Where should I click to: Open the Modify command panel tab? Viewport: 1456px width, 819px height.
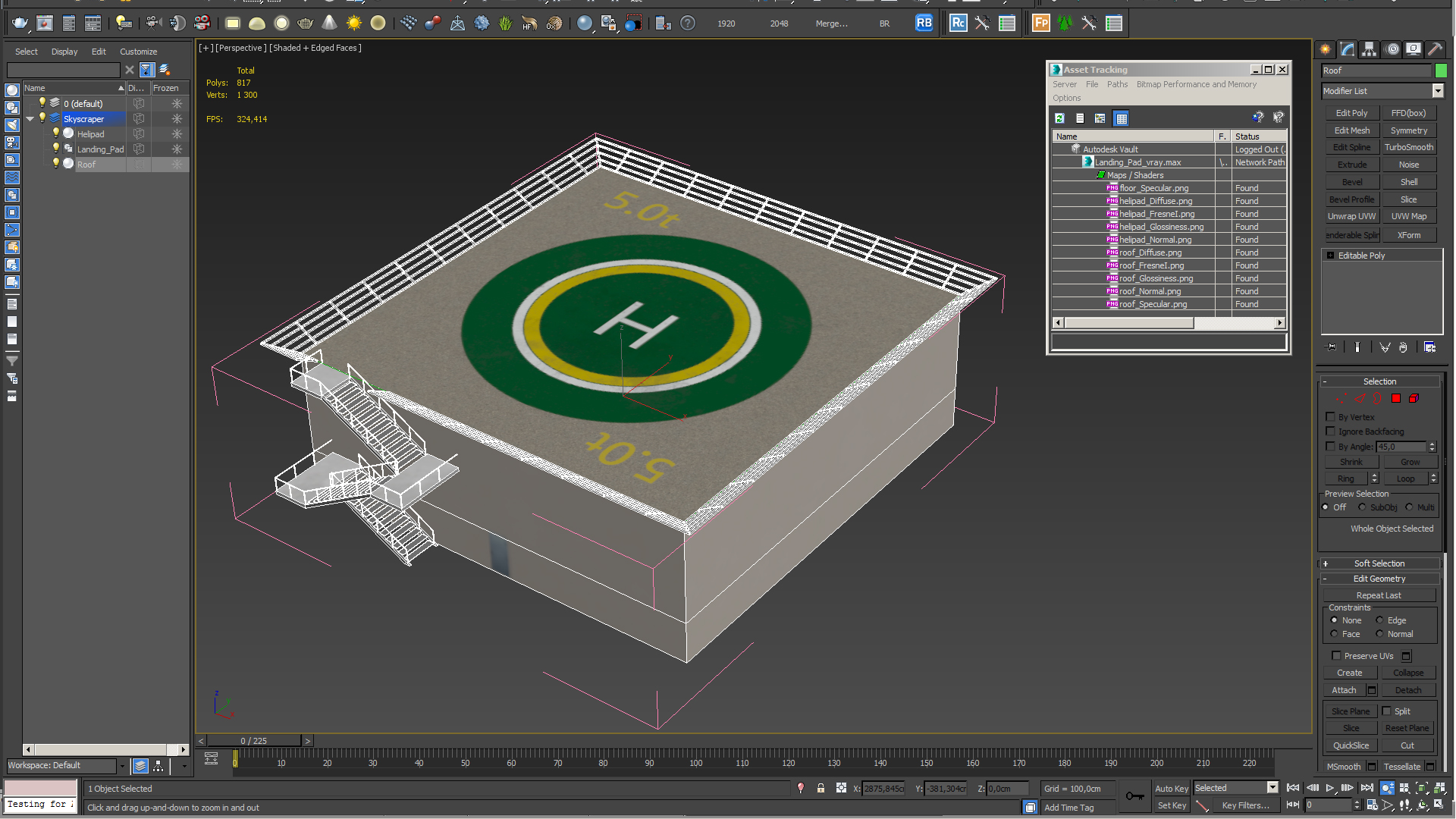tap(1347, 49)
